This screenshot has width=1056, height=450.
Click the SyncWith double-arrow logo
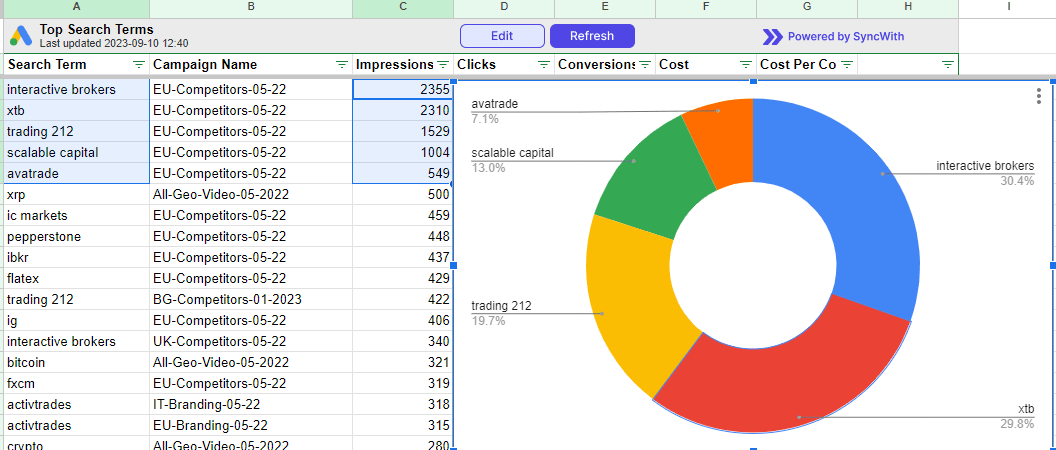pos(772,37)
